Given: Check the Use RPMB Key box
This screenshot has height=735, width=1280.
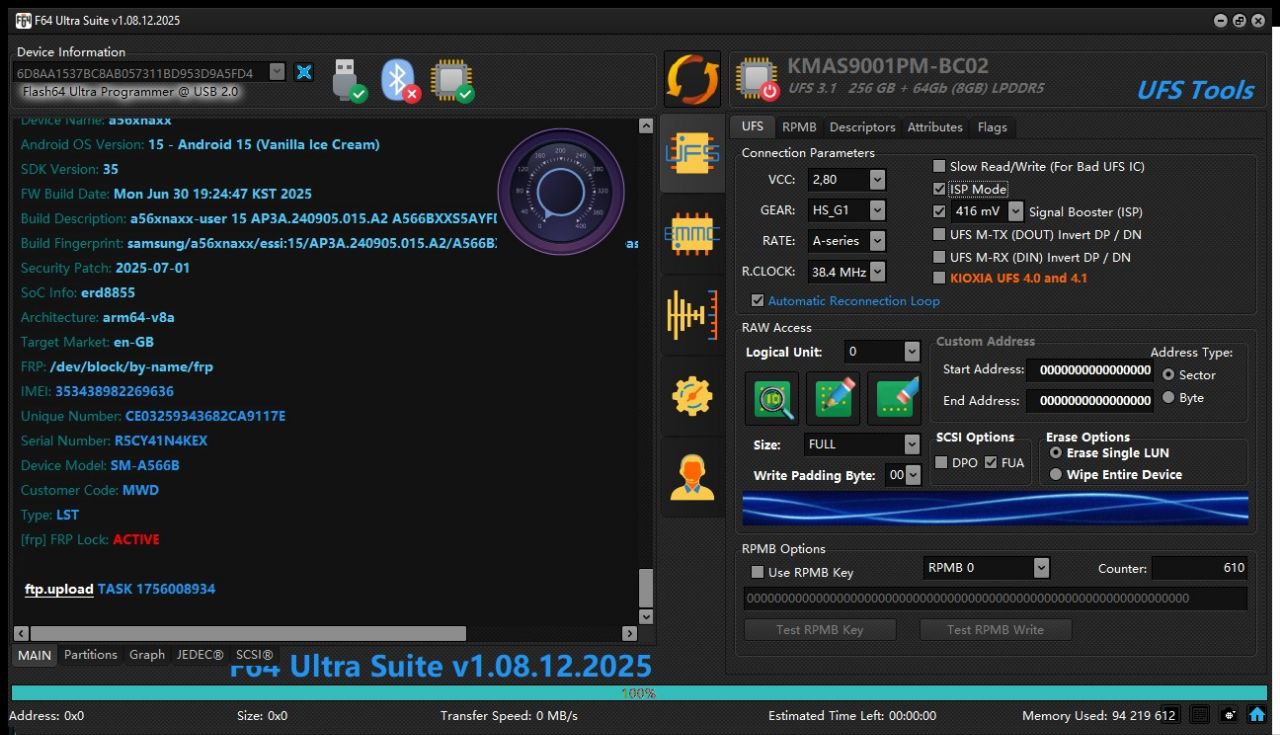Looking at the screenshot, I should click(x=757, y=572).
